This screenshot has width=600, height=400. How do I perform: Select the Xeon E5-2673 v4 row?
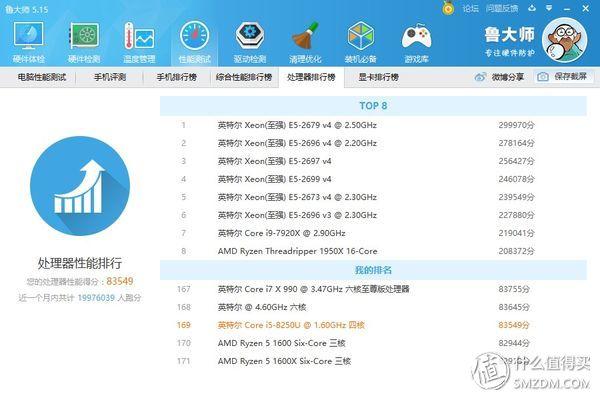(373, 197)
